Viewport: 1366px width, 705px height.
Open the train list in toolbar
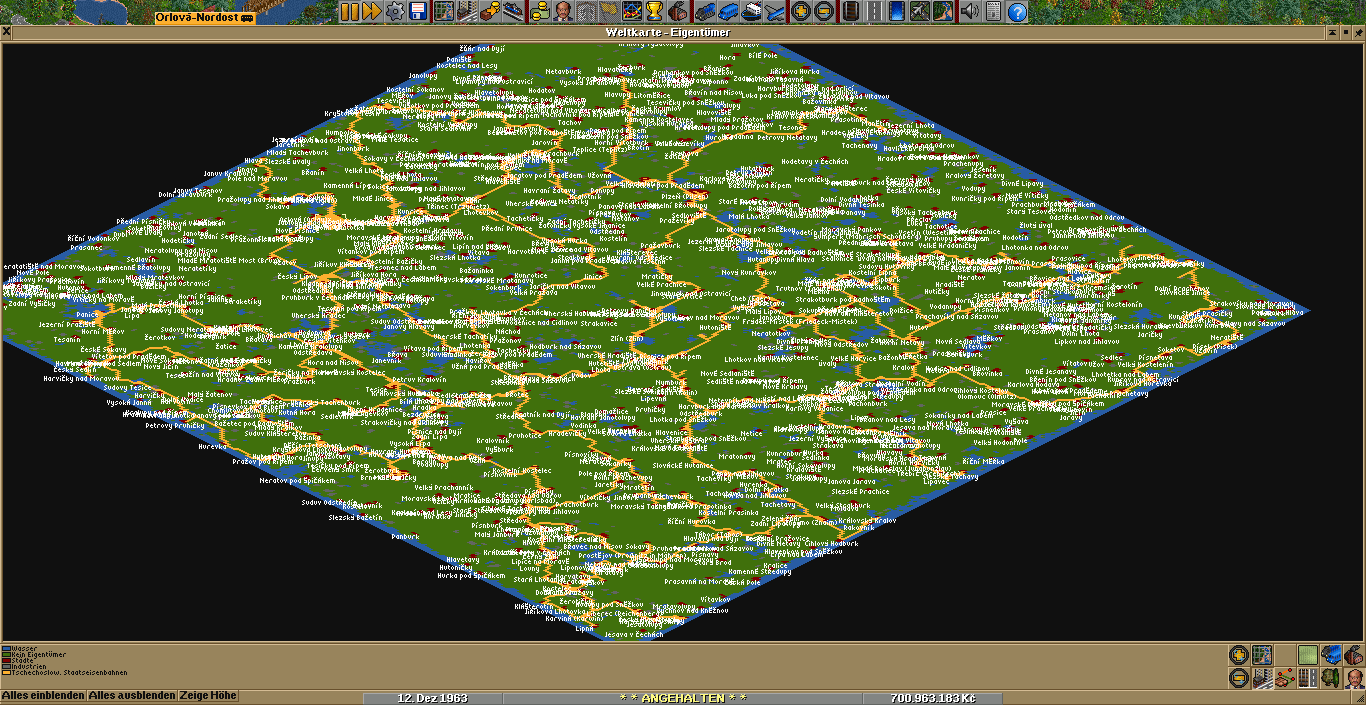point(704,12)
